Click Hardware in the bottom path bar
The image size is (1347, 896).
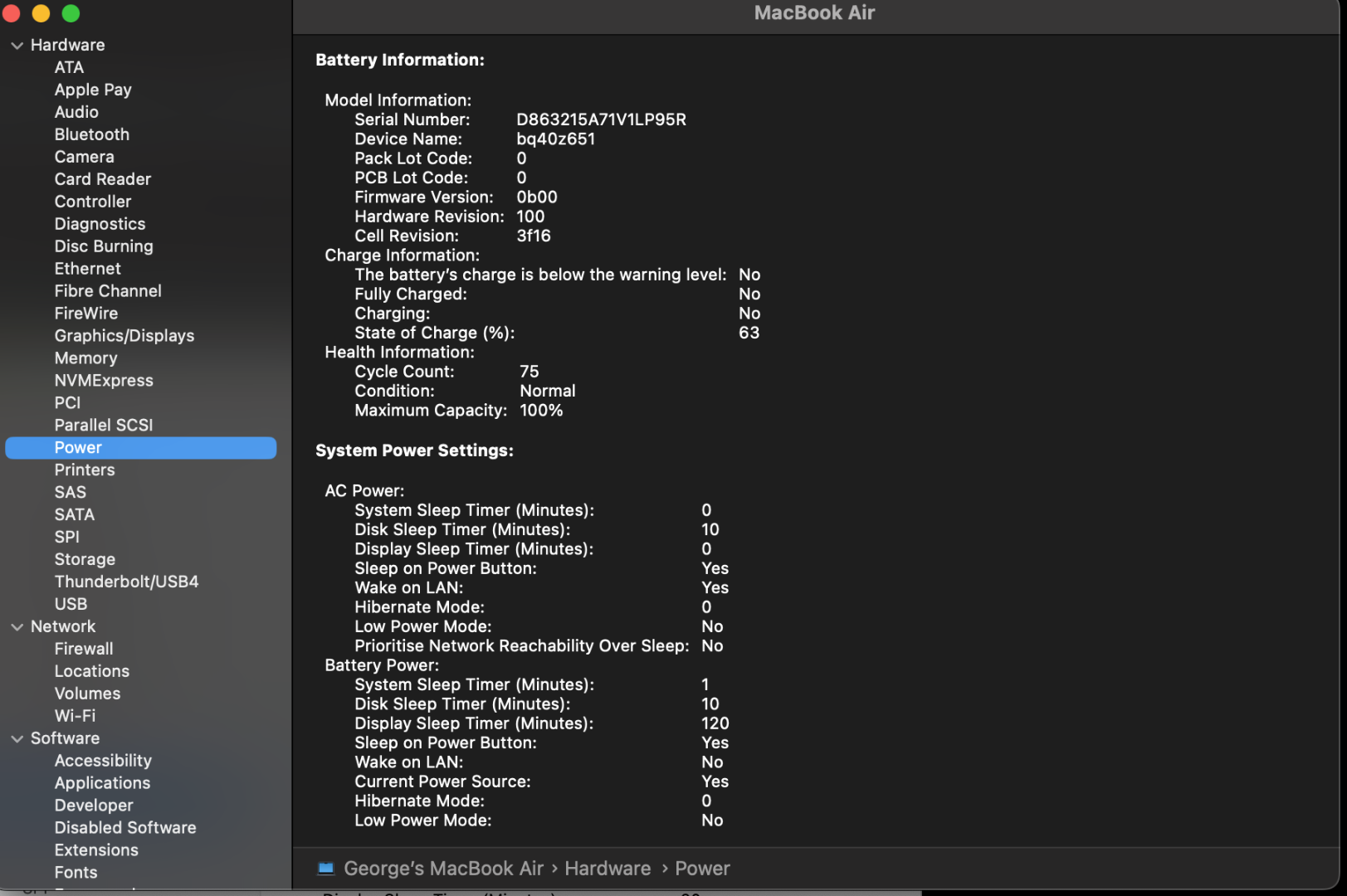pos(608,869)
